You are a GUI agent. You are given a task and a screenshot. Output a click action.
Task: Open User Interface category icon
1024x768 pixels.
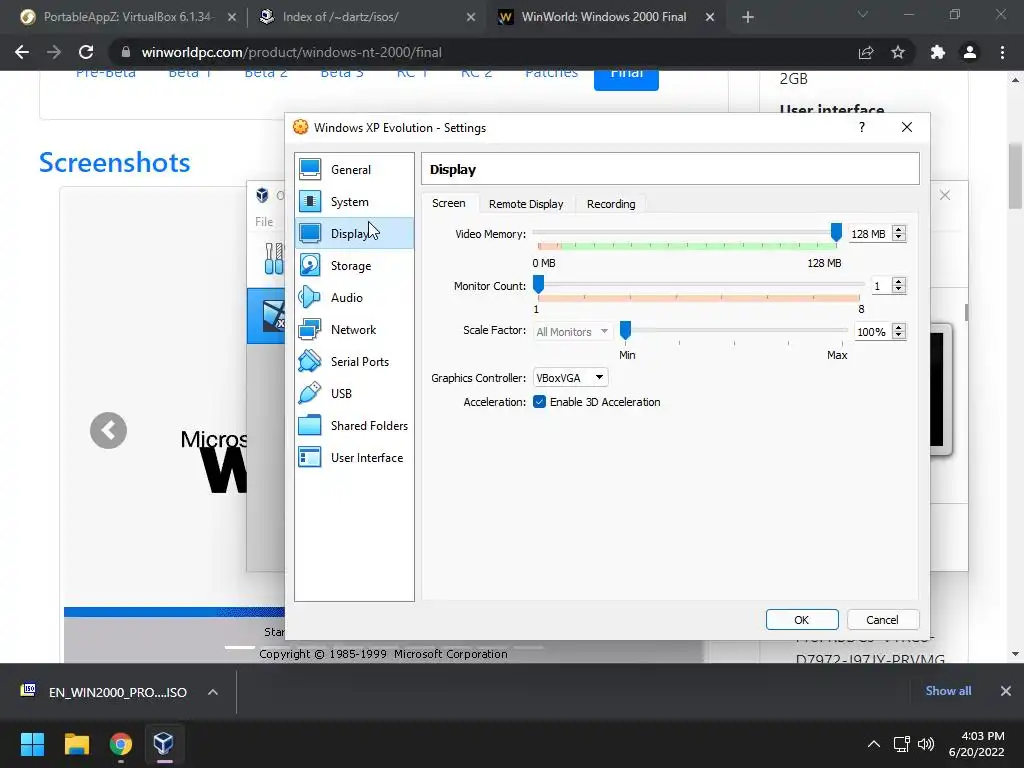(310, 457)
